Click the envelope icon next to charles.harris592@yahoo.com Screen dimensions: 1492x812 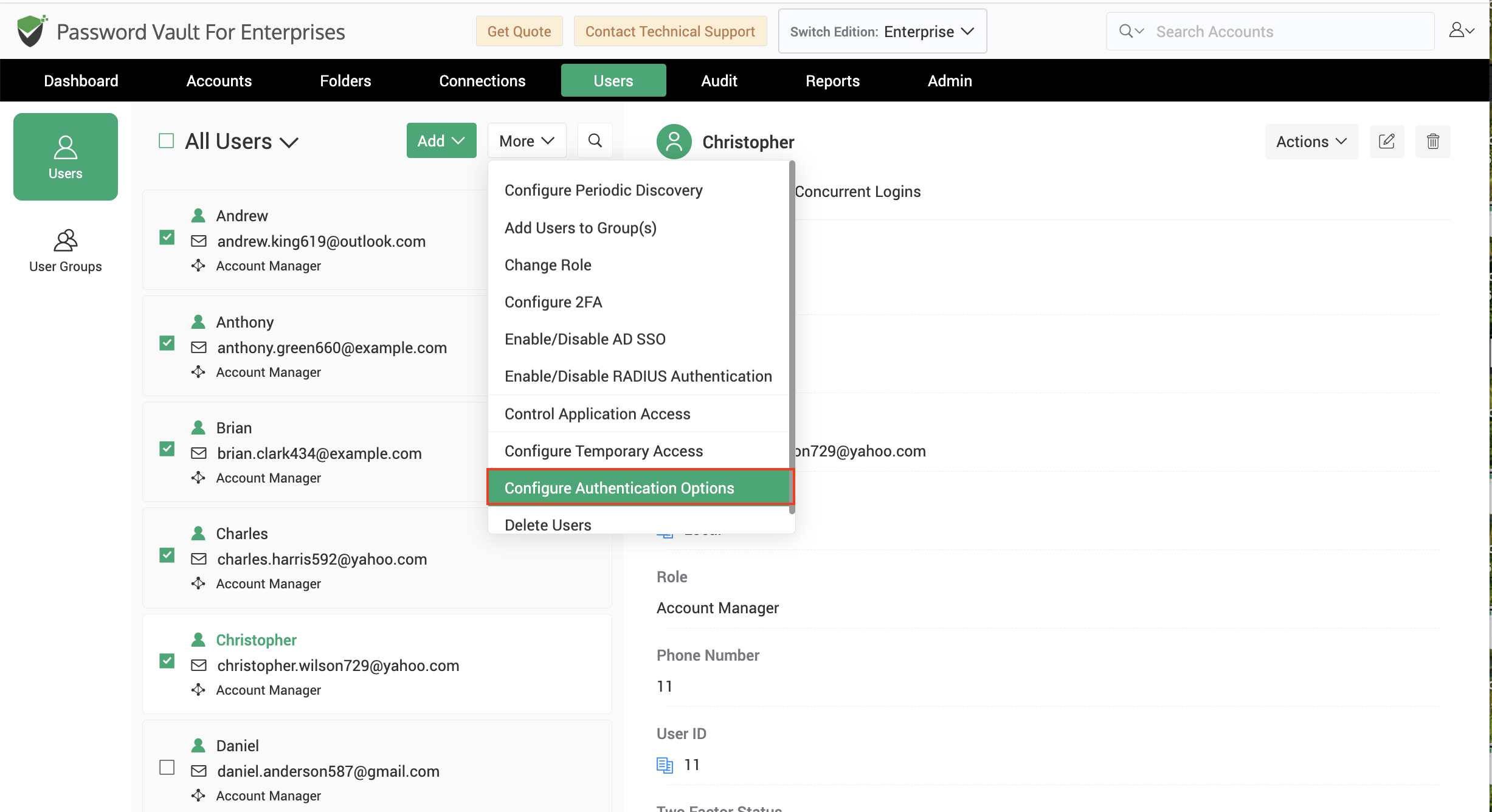(199, 559)
